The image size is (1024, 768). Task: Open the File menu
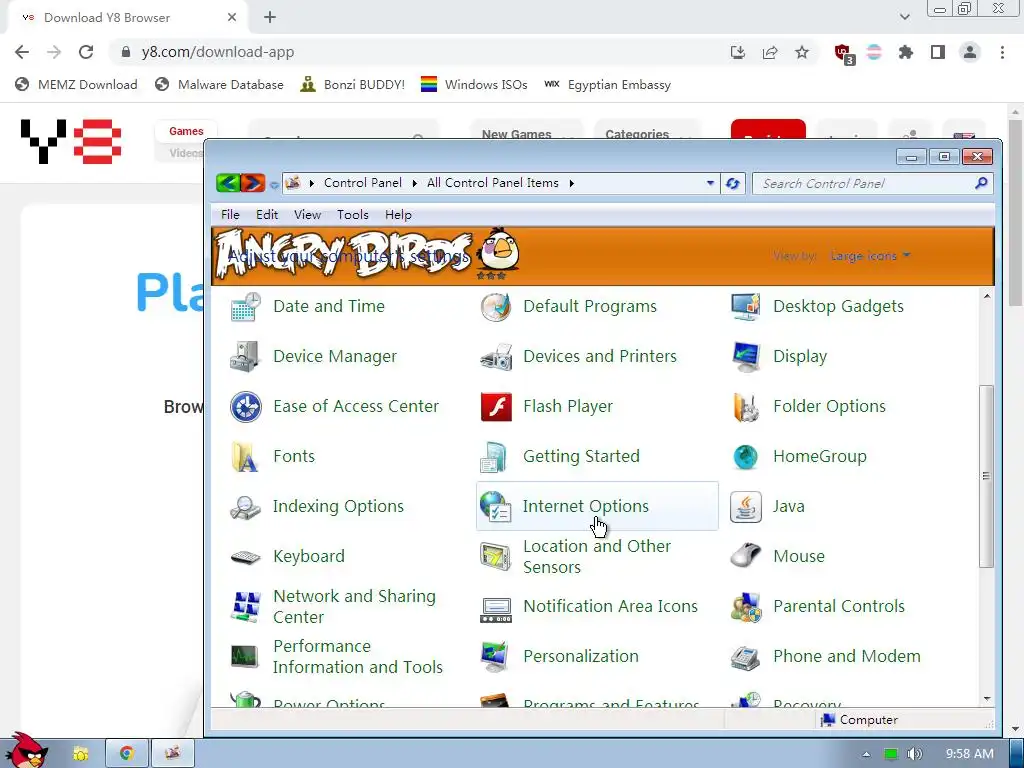tap(230, 215)
